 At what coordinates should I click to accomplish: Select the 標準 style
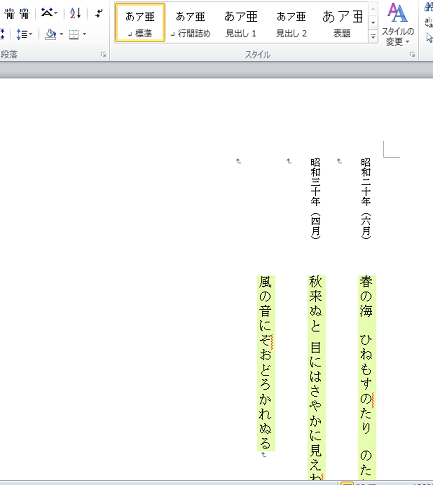(140, 23)
